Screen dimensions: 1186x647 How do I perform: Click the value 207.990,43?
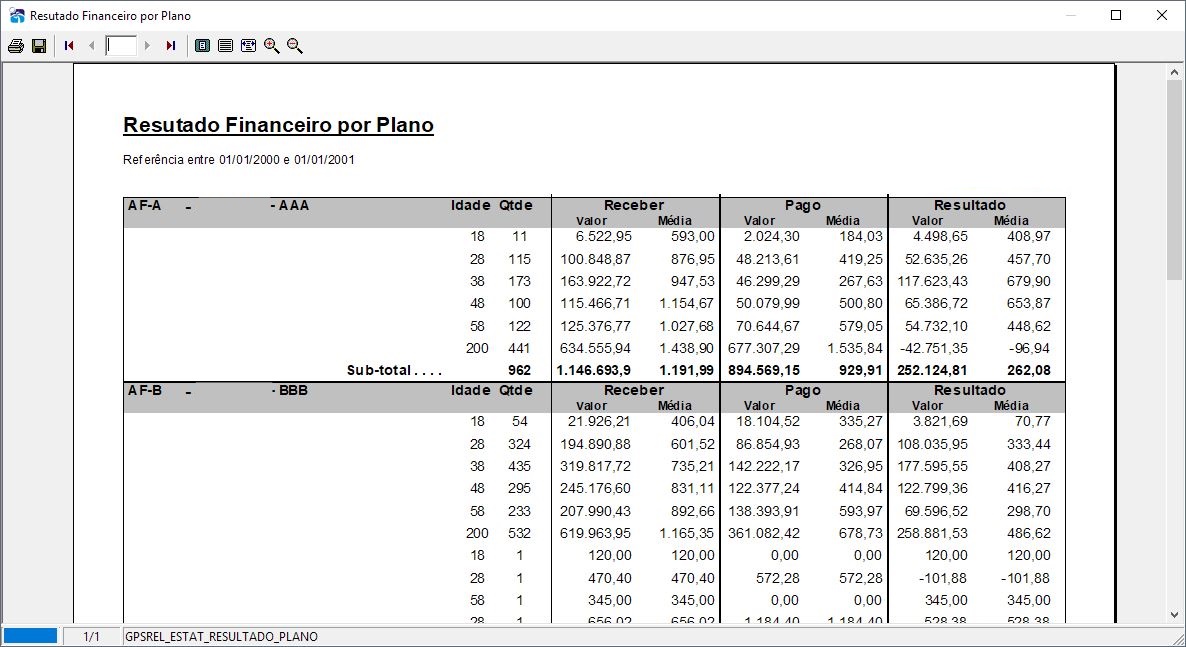(595, 512)
